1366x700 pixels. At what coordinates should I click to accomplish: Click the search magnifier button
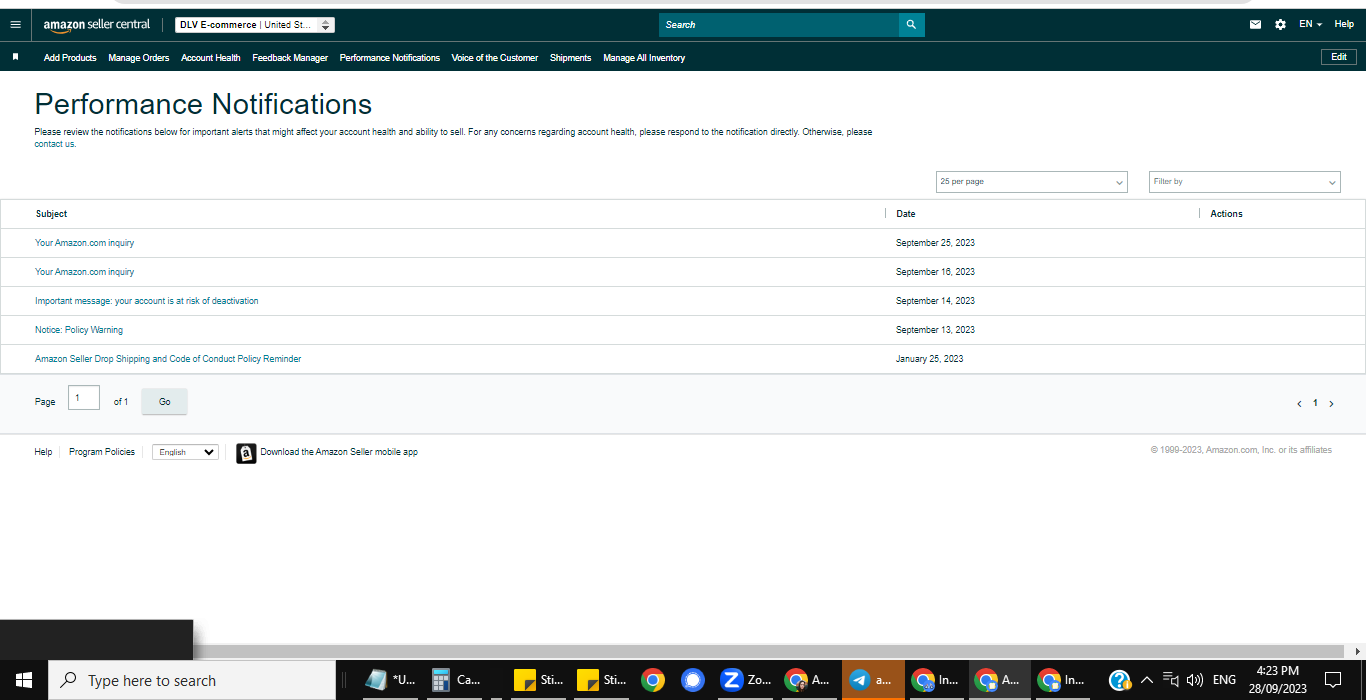coord(911,24)
